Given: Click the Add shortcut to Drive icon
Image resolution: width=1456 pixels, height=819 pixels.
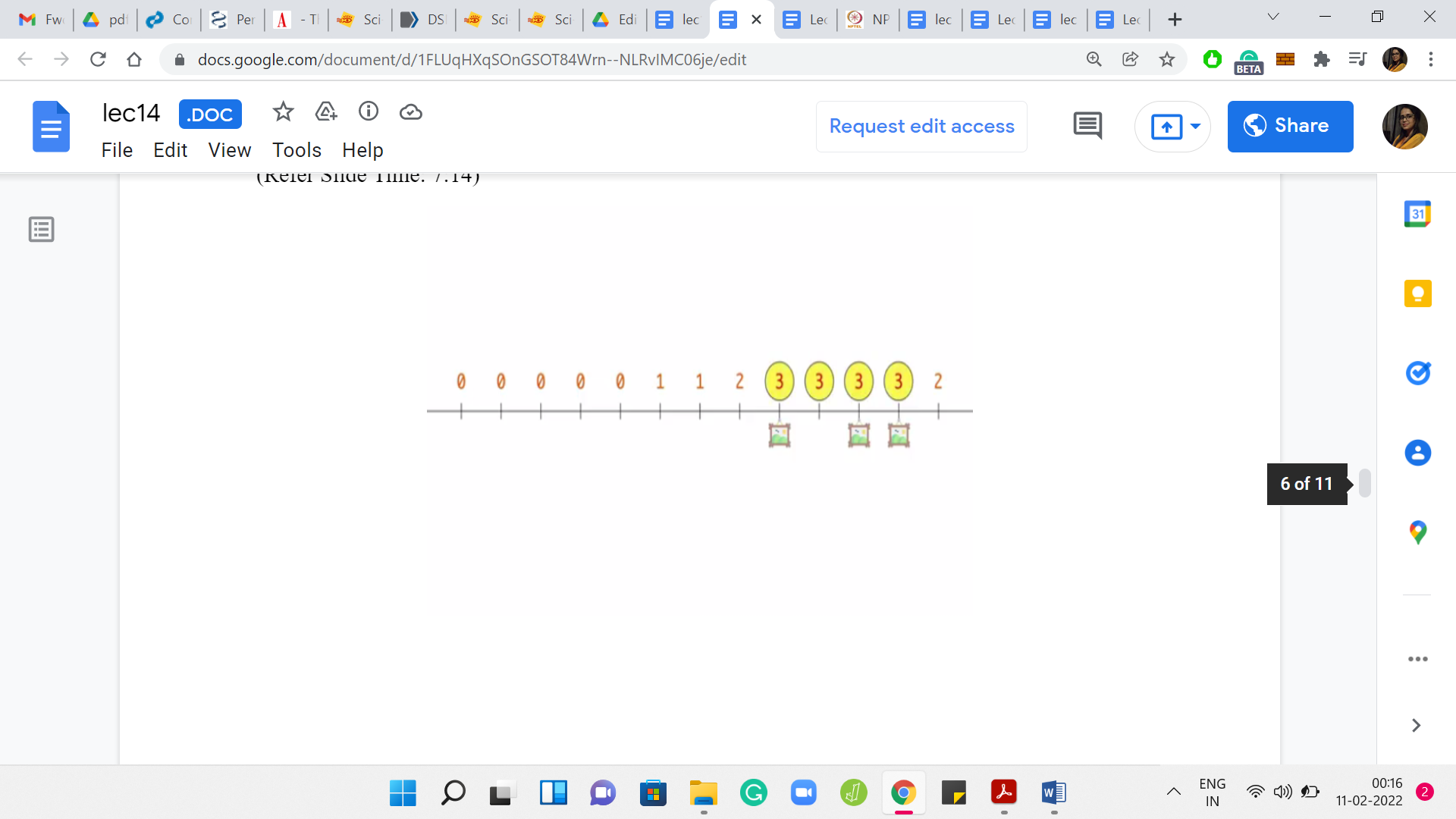Looking at the screenshot, I should pos(326,112).
